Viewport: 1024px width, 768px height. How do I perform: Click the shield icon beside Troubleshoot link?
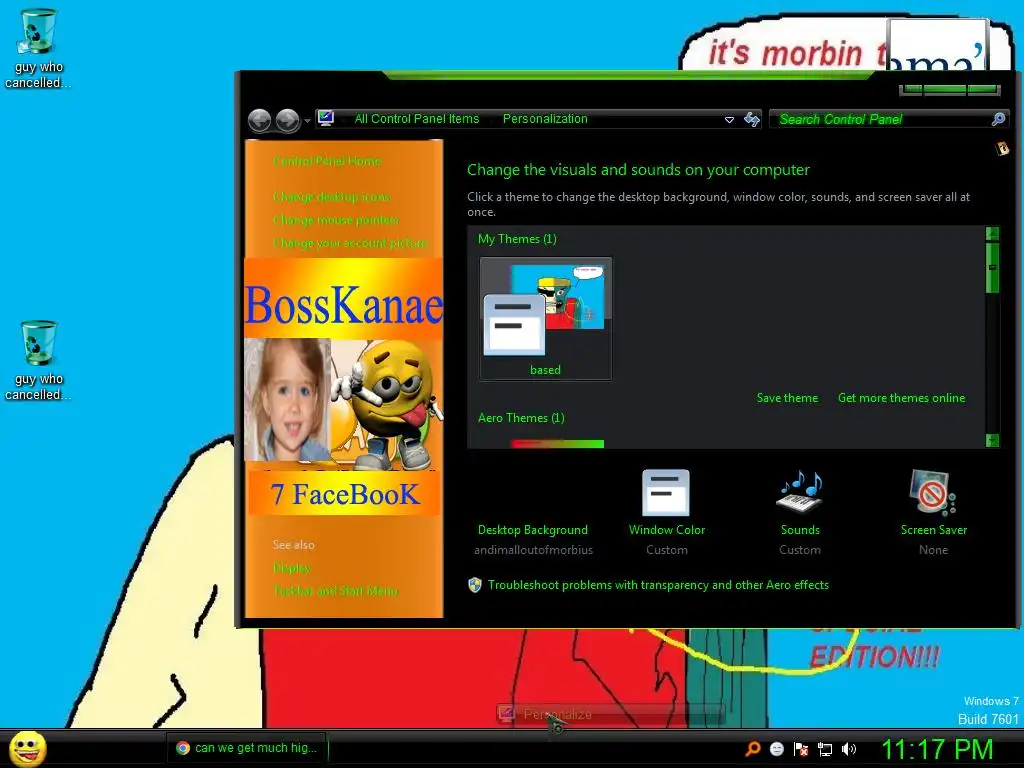point(475,584)
